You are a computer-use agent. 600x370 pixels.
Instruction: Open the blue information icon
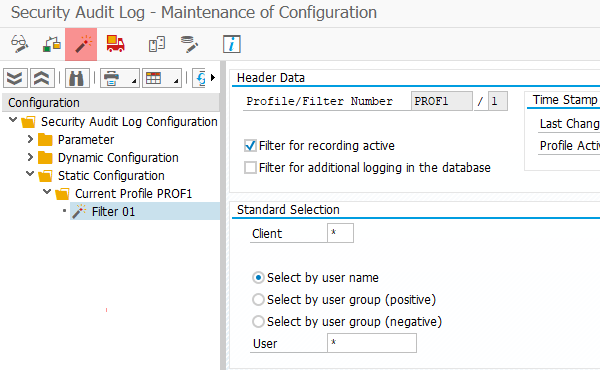(232, 44)
